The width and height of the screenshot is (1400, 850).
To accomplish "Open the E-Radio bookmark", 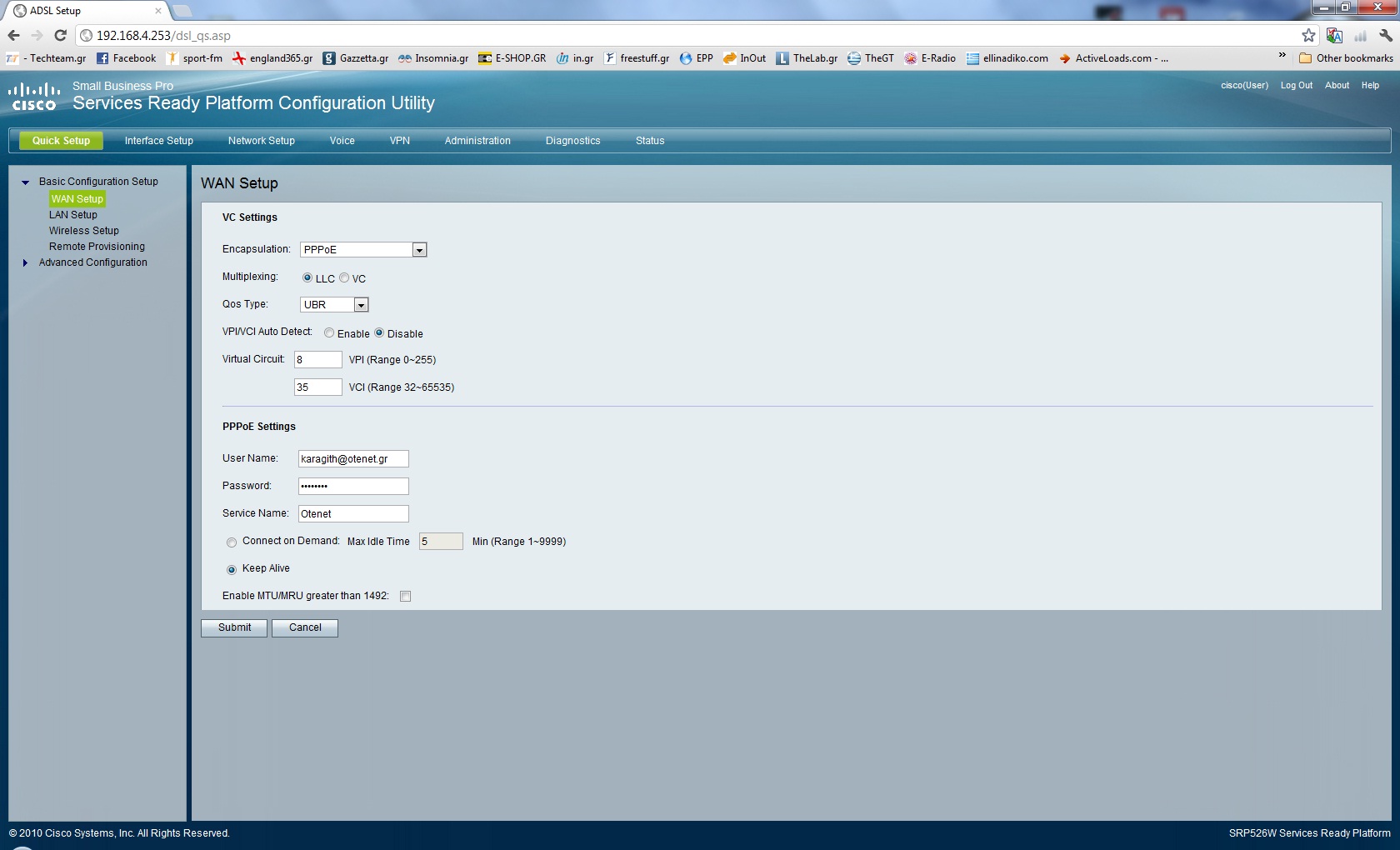I will 931,58.
